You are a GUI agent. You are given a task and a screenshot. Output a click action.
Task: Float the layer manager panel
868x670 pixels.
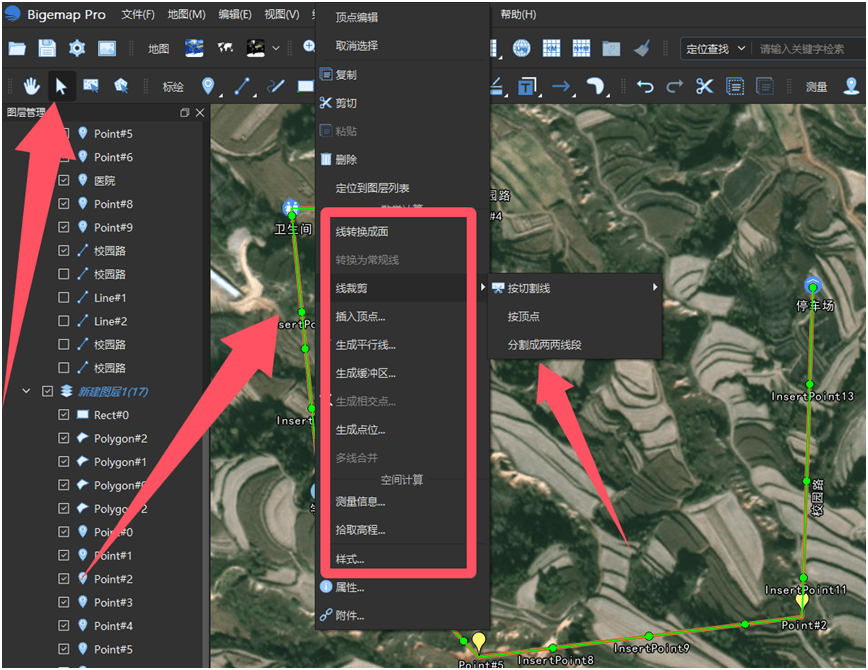click(185, 112)
